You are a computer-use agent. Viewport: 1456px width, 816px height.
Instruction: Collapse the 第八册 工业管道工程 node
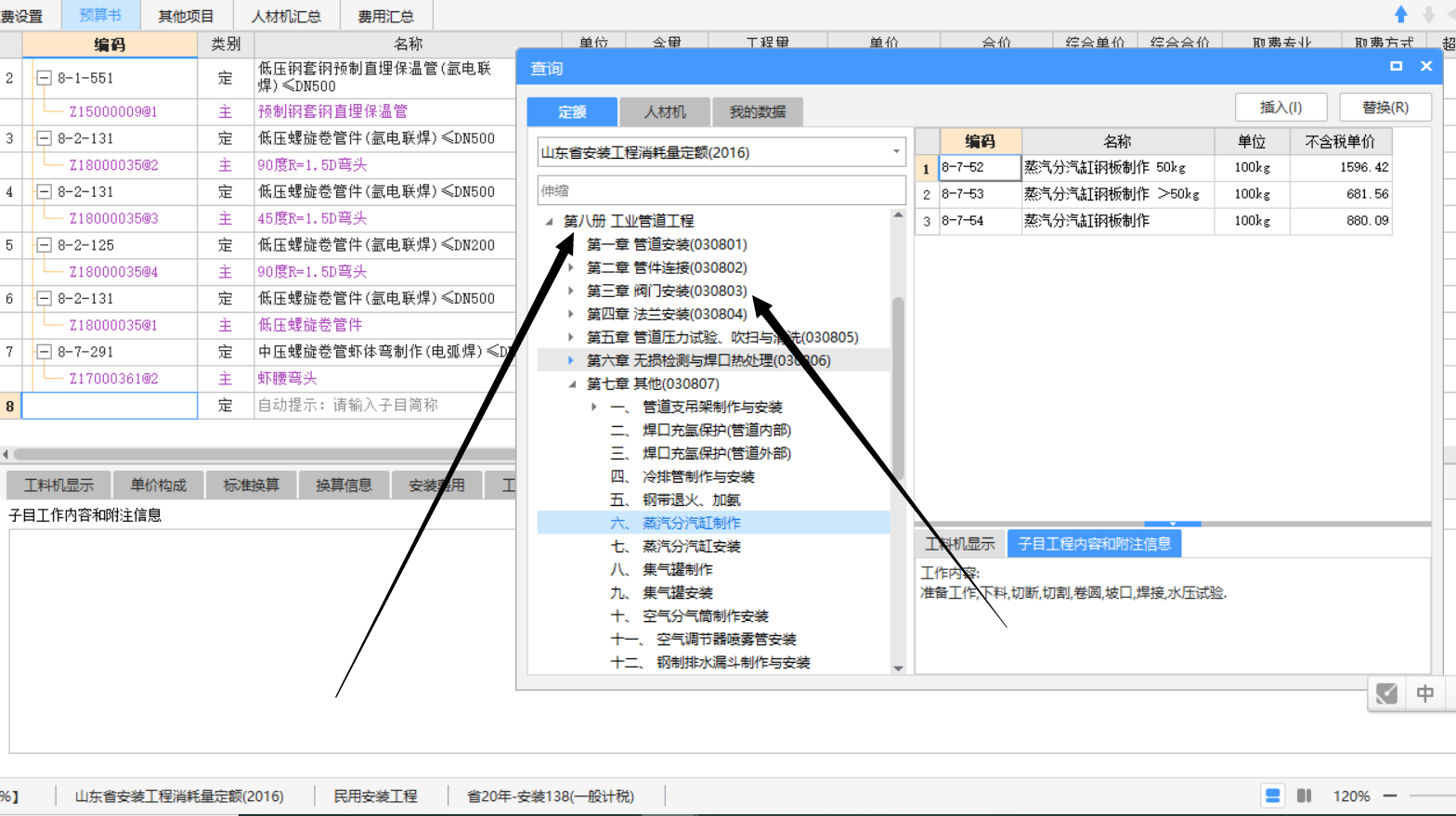(x=549, y=221)
